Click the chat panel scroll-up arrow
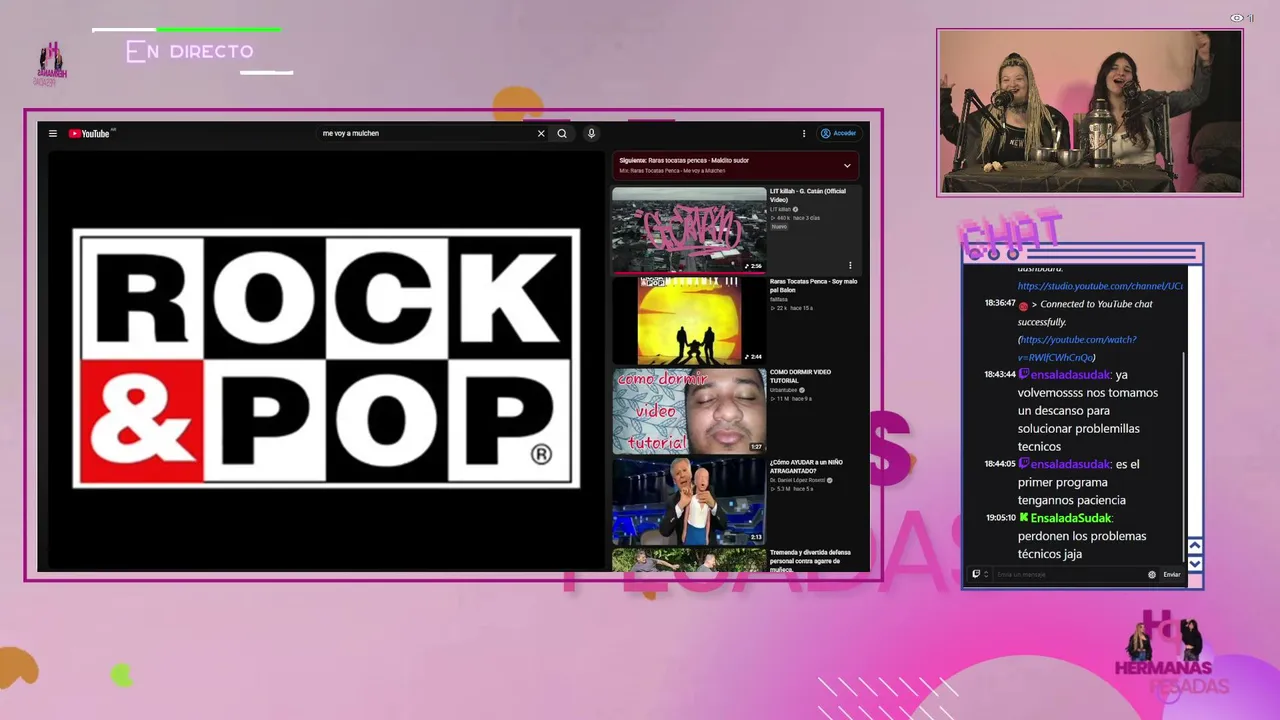Viewport: 1280px width, 720px height. [1194, 546]
